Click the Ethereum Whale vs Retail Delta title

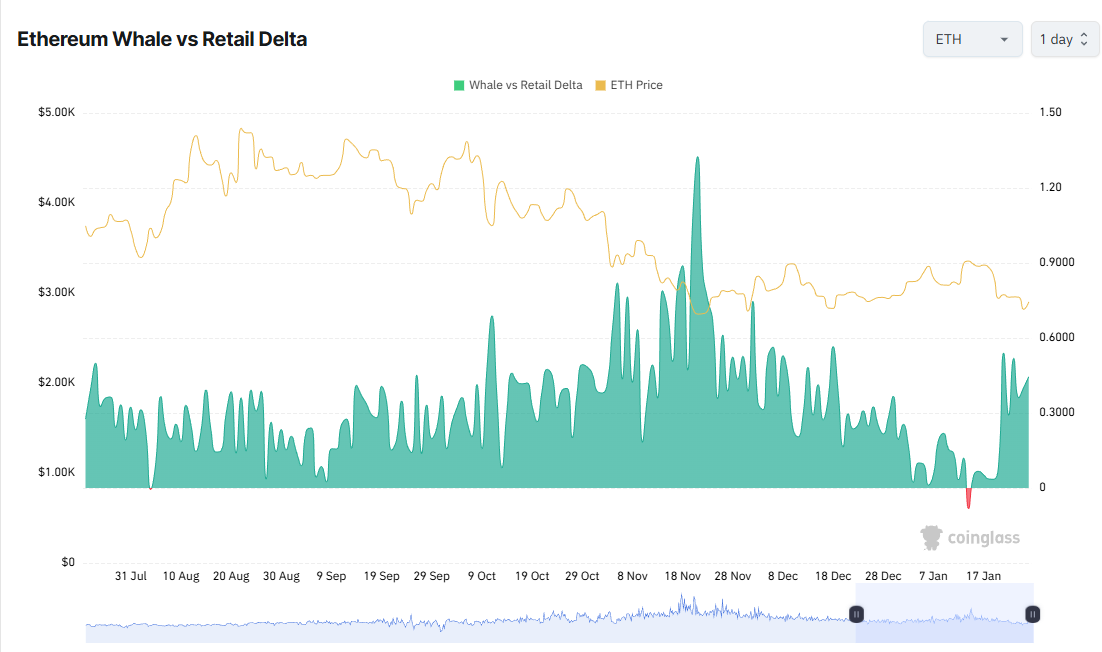[161, 39]
